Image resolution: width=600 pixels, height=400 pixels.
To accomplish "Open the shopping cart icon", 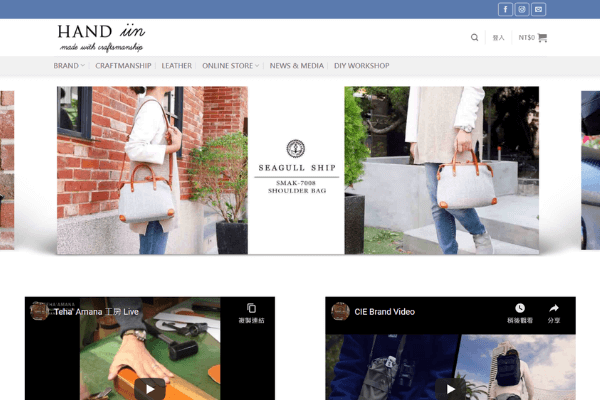I will [x=542, y=38].
